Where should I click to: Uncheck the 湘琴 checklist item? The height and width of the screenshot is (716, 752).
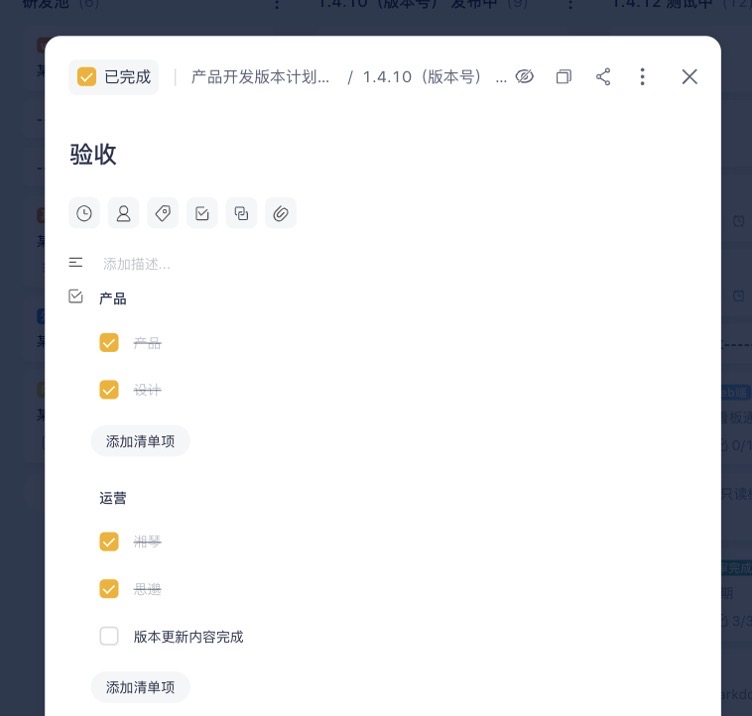(109, 541)
